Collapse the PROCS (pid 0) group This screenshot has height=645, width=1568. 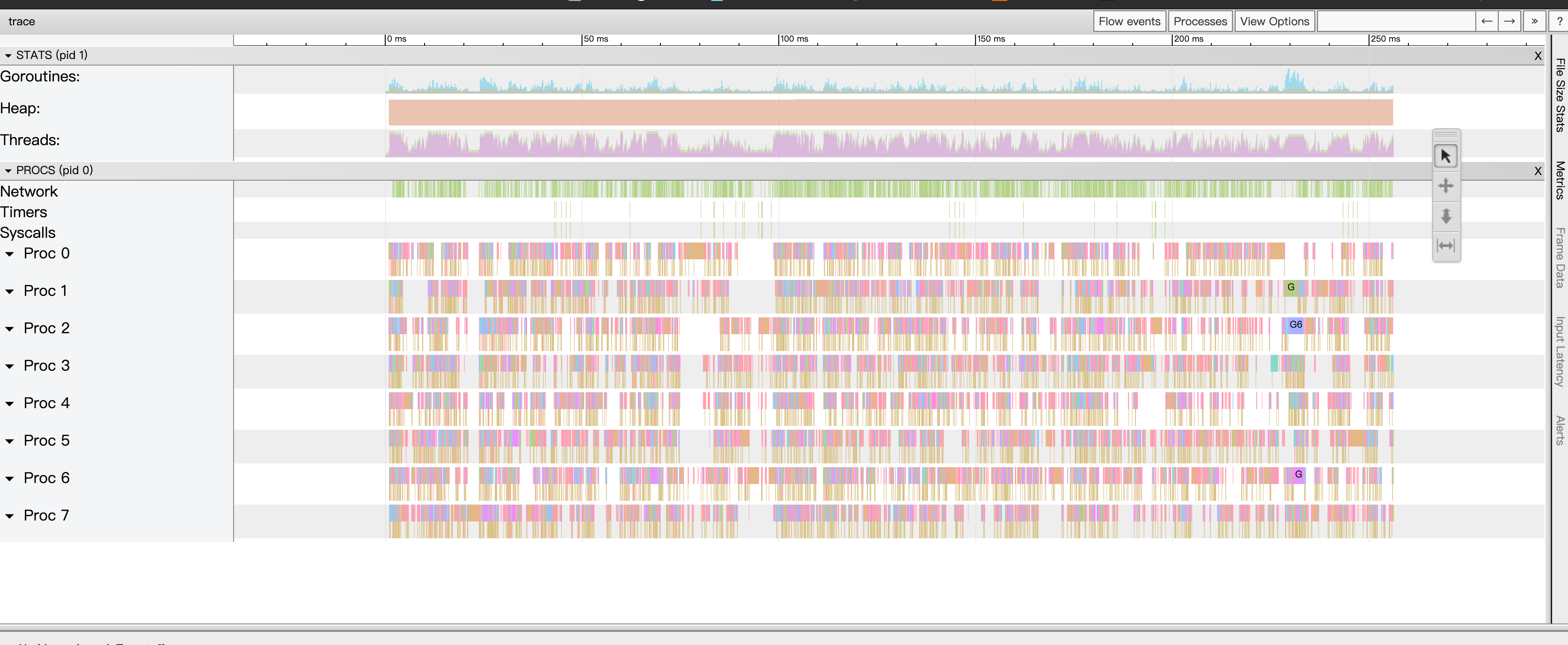tap(8, 170)
